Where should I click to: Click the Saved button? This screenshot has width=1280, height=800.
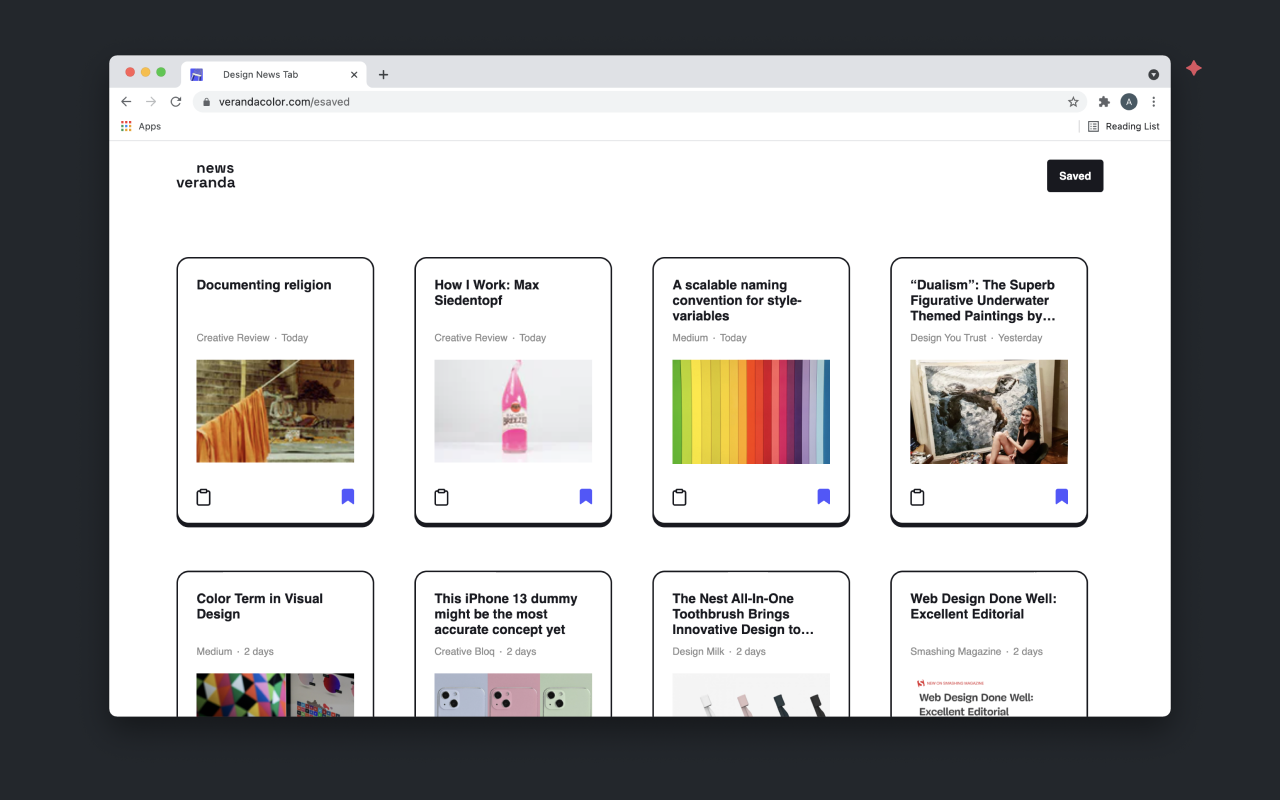point(1075,175)
